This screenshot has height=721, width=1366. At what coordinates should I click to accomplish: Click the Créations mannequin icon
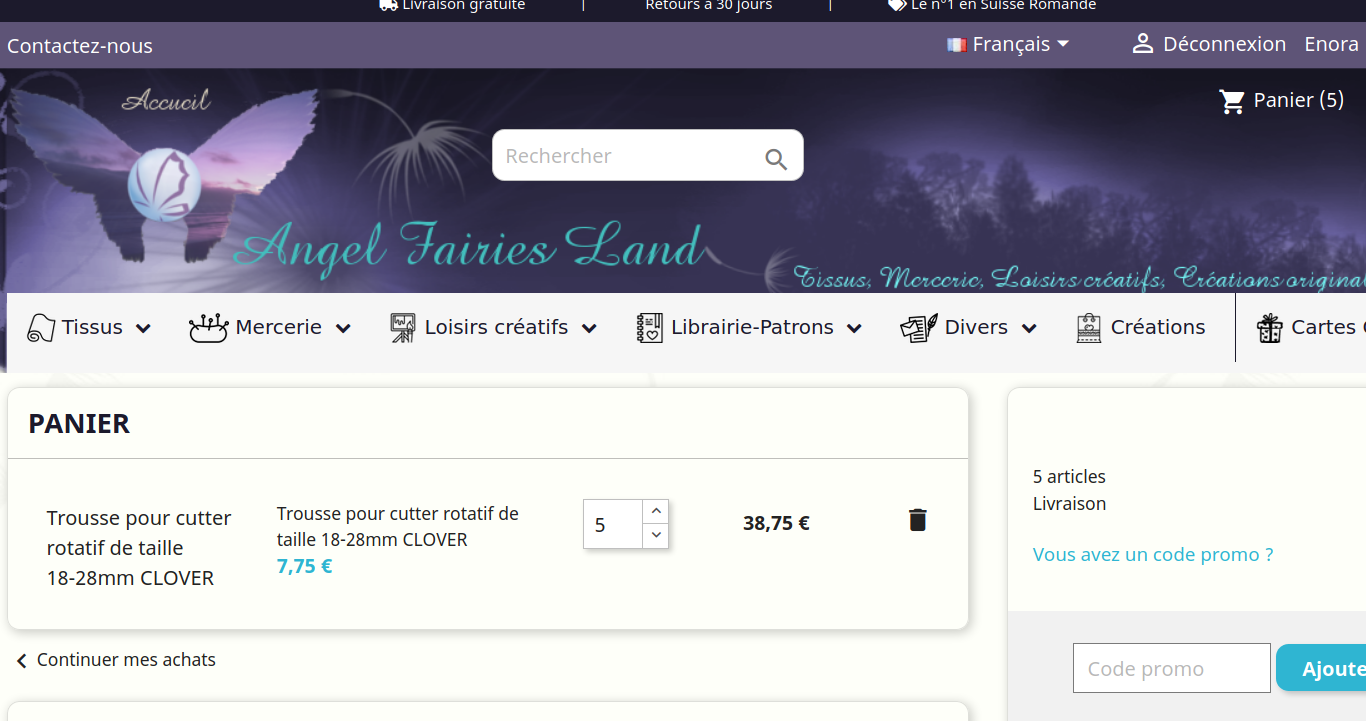point(1089,327)
